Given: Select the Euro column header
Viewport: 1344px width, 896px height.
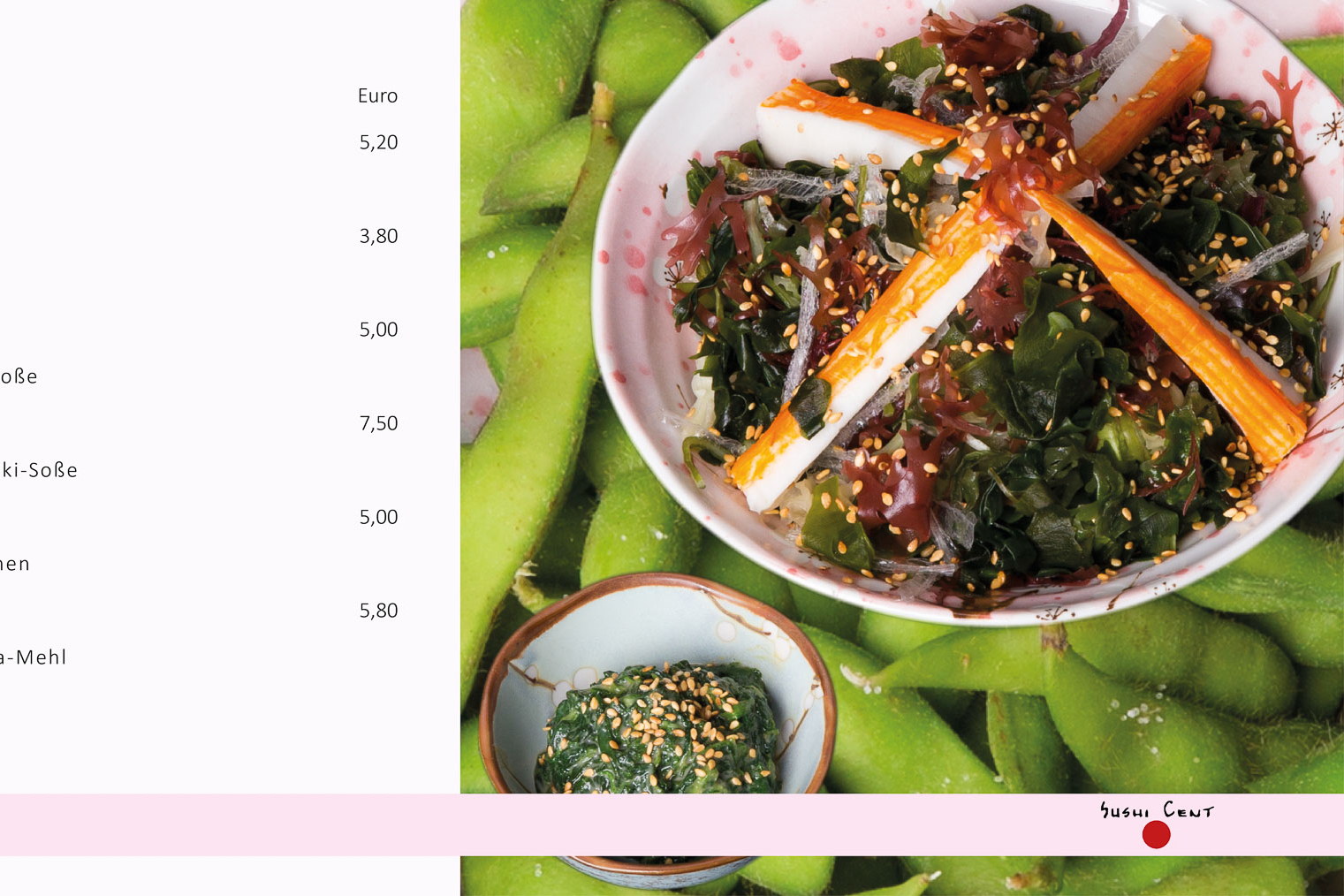Looking at the screenshot, I should (x=377, y=95).
